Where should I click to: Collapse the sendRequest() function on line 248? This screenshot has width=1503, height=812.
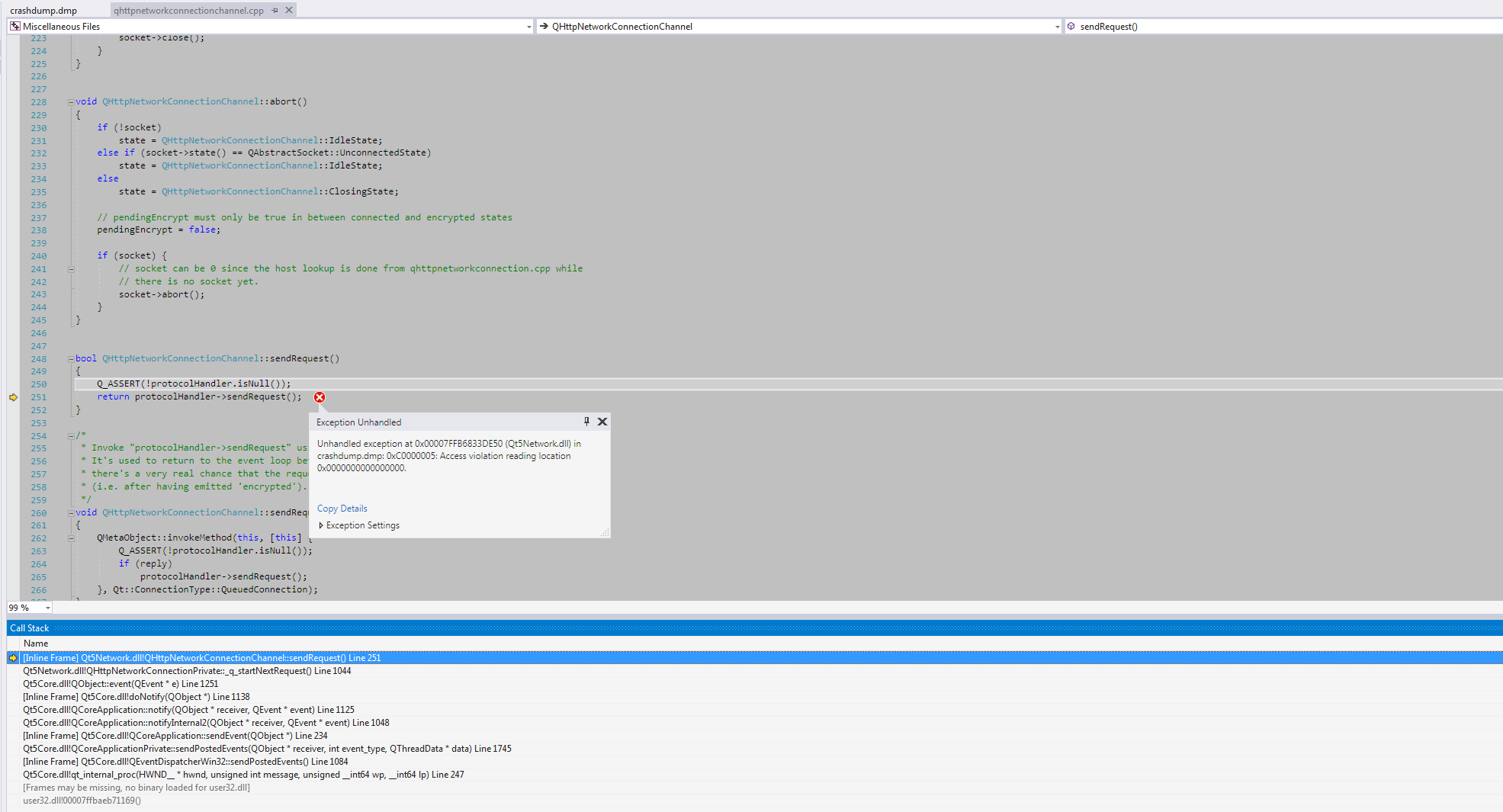(71, 359)
